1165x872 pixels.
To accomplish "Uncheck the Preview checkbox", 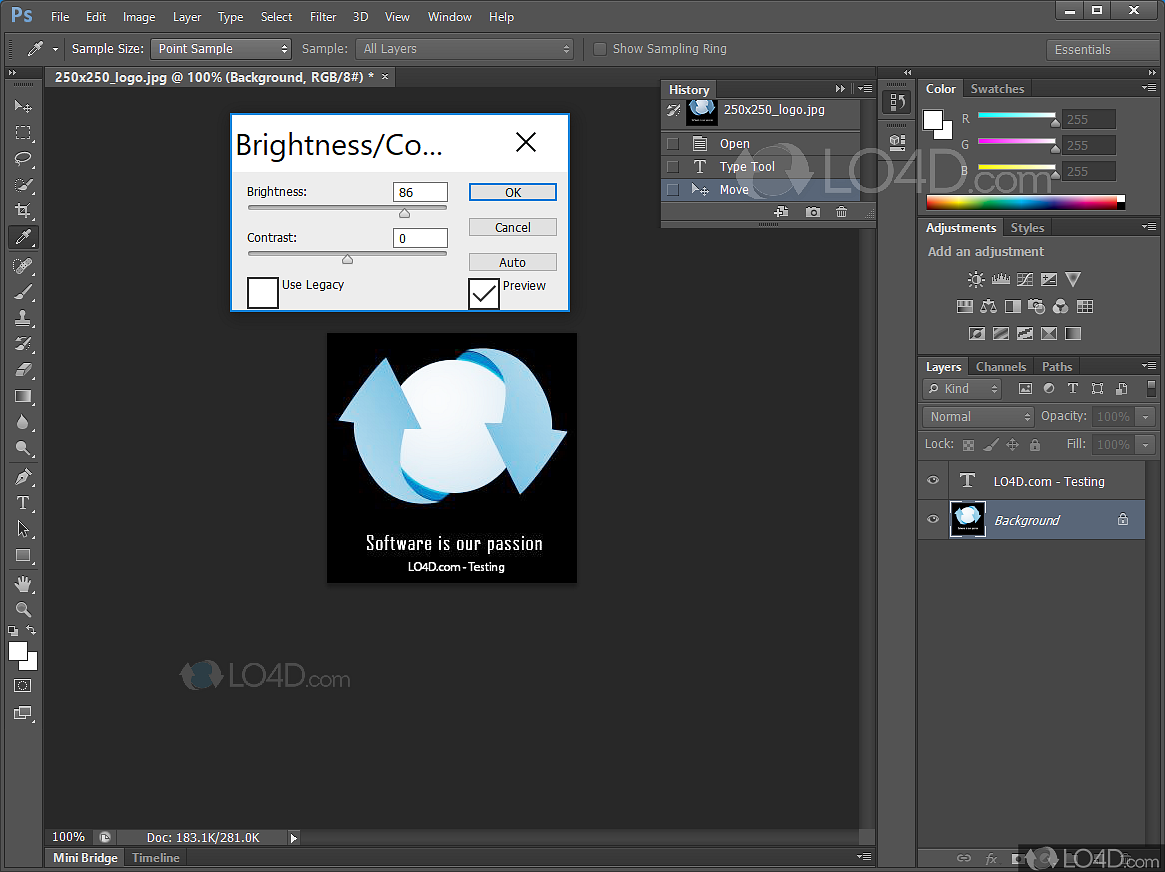I will (484, 293).
